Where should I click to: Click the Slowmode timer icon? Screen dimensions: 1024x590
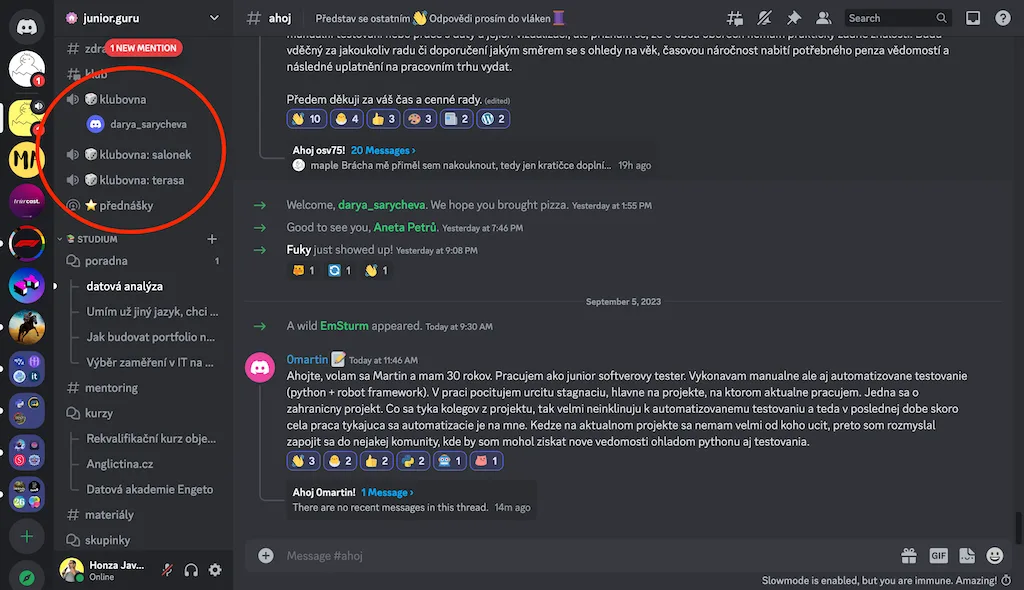1006,581
